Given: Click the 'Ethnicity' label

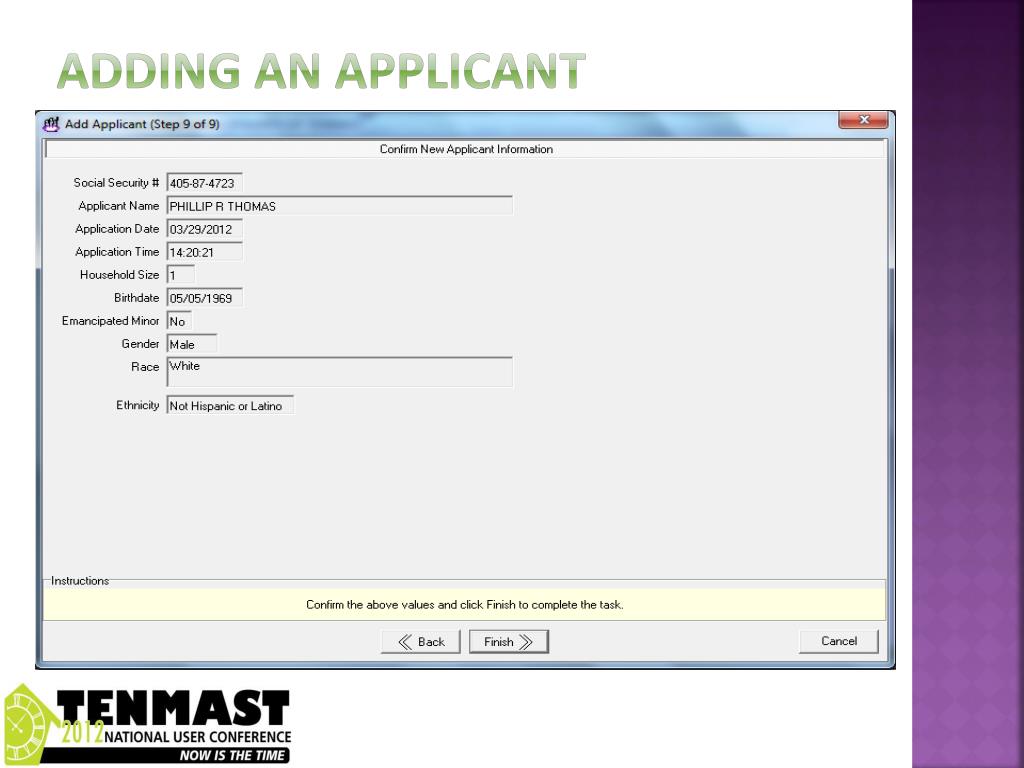Looking at the screenshot, I should [x=138, y=405].
